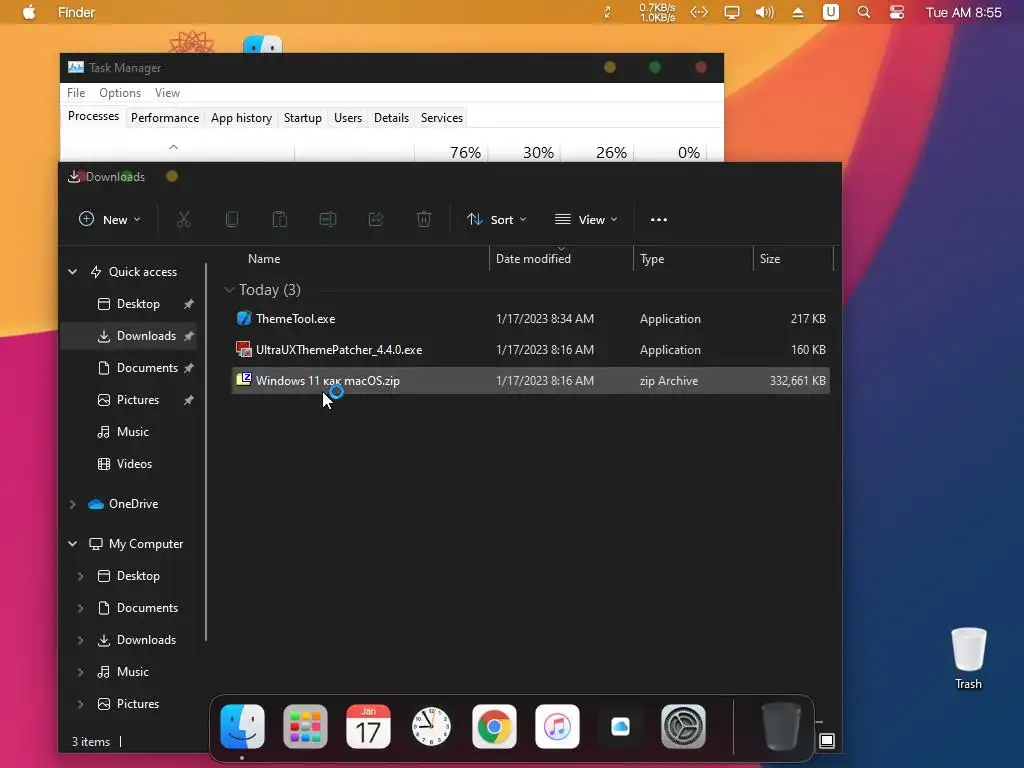Open the New dropdown button

coord(110,219)
